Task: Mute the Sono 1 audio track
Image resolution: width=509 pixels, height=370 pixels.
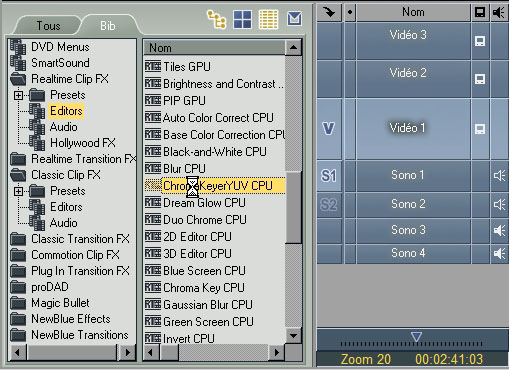Action: tap(499, 176)
